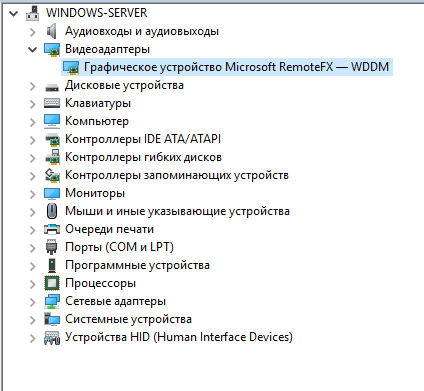Click the printer icon for Очереди печати
Viewport: 424px width, 391px height.
(x=52, y=229)
